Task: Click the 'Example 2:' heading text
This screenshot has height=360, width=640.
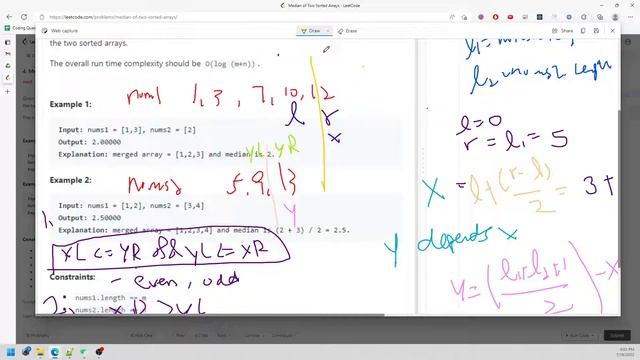Action: pos(71,180)
